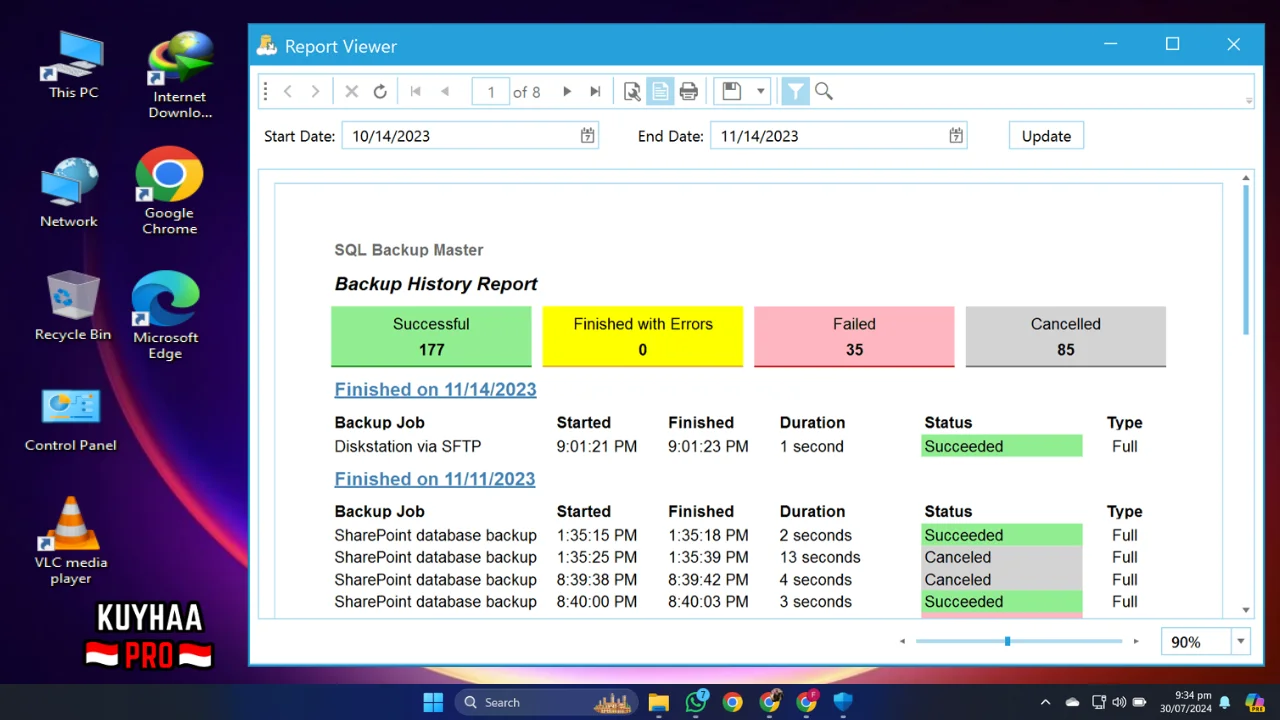The image size is (1280, 720).
Task: Open the Finished on 11/14/2023 link
Action: pyautogui.click(x=435, y=390)
